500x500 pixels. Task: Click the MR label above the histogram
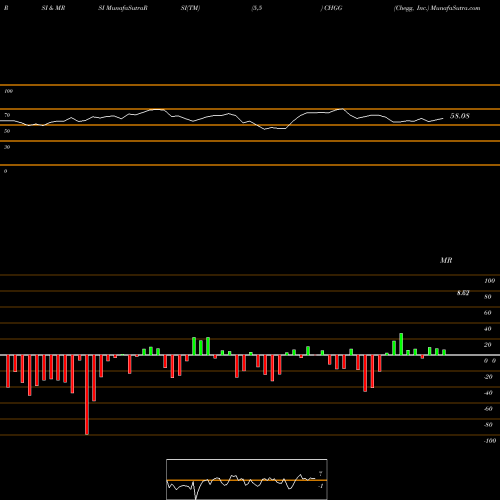pyautogui.click(x=446, y=260)
